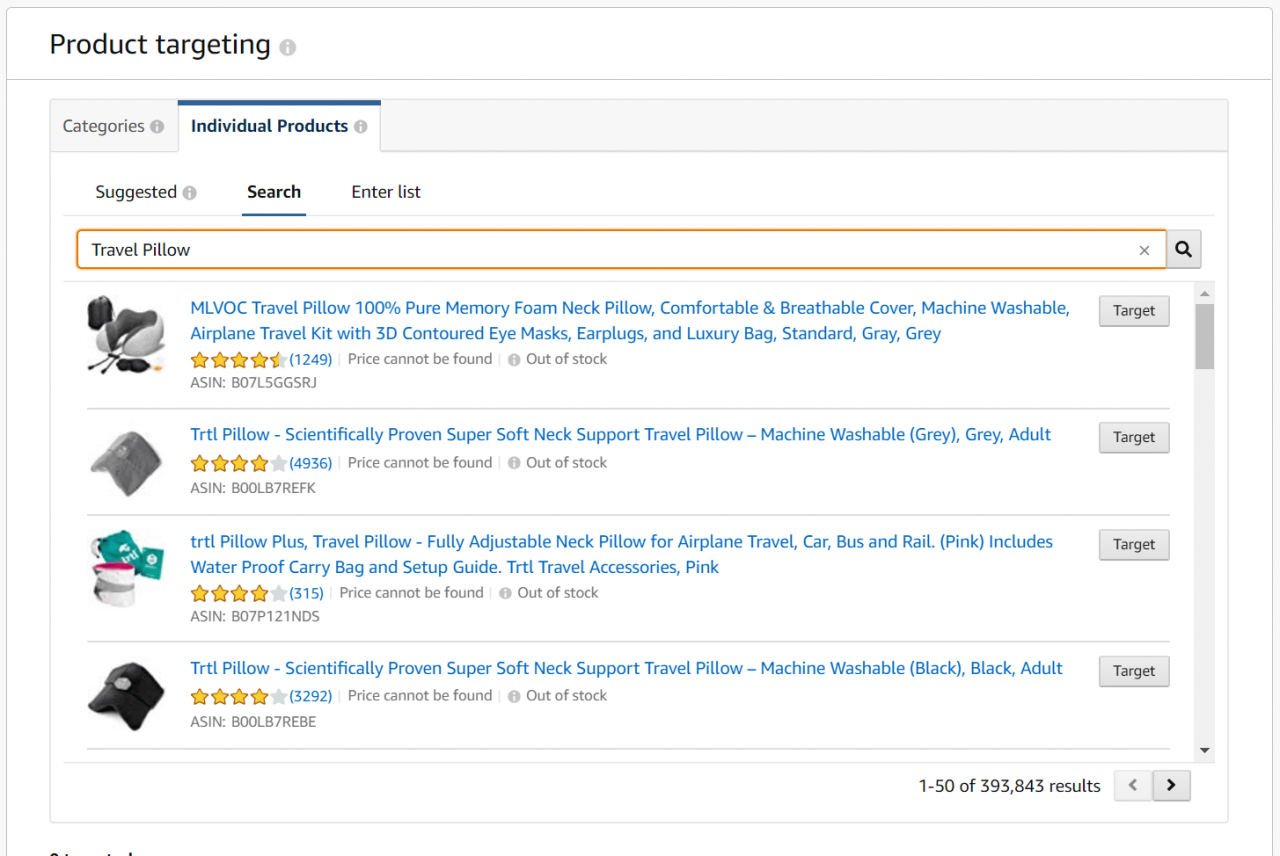This screenshot has width=1280, height=856.
Task: Target the trtl Pillow Plus pink product
Action: tap(1134, 544)
